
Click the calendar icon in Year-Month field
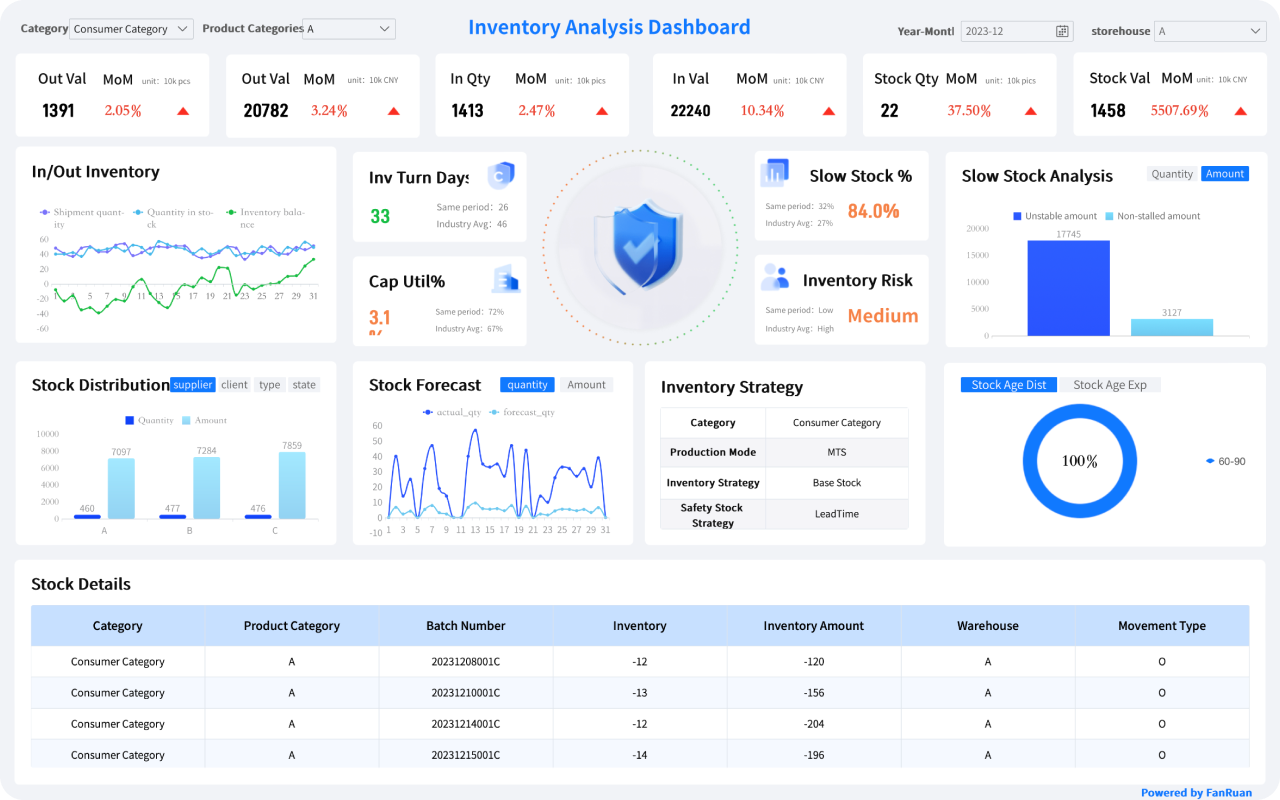[x=1062, y=31]
